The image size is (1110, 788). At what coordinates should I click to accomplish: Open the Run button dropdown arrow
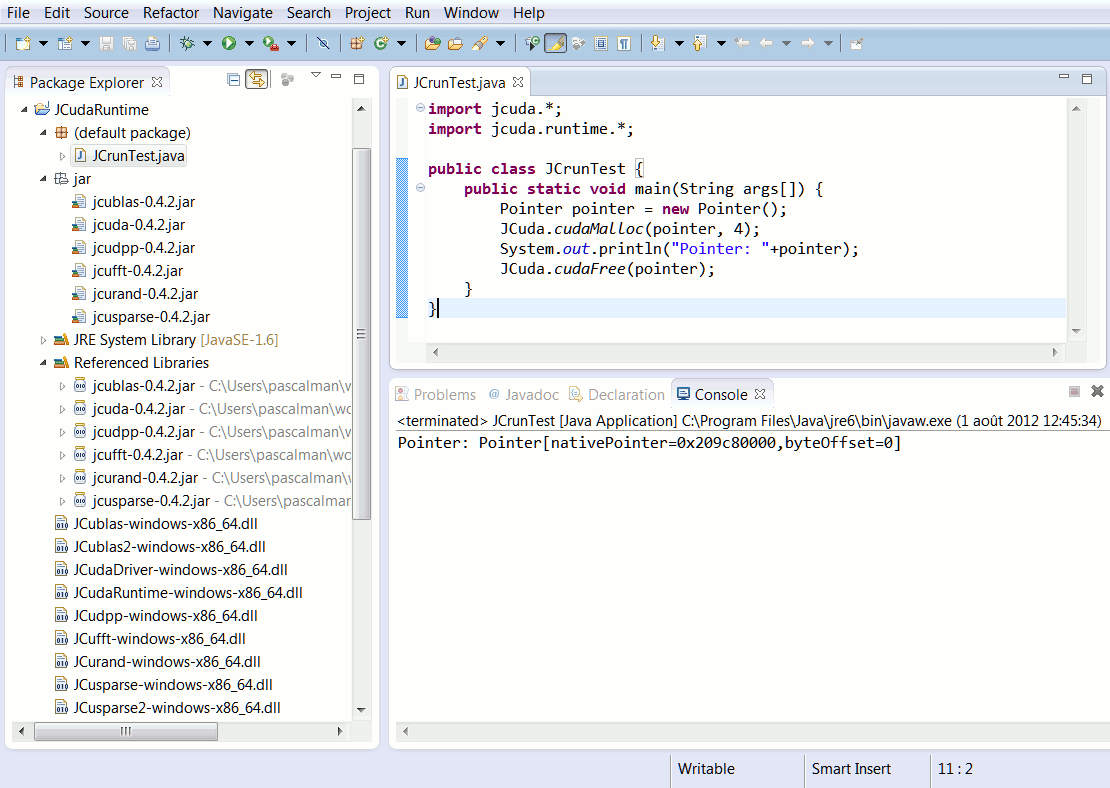click(249, 43)
